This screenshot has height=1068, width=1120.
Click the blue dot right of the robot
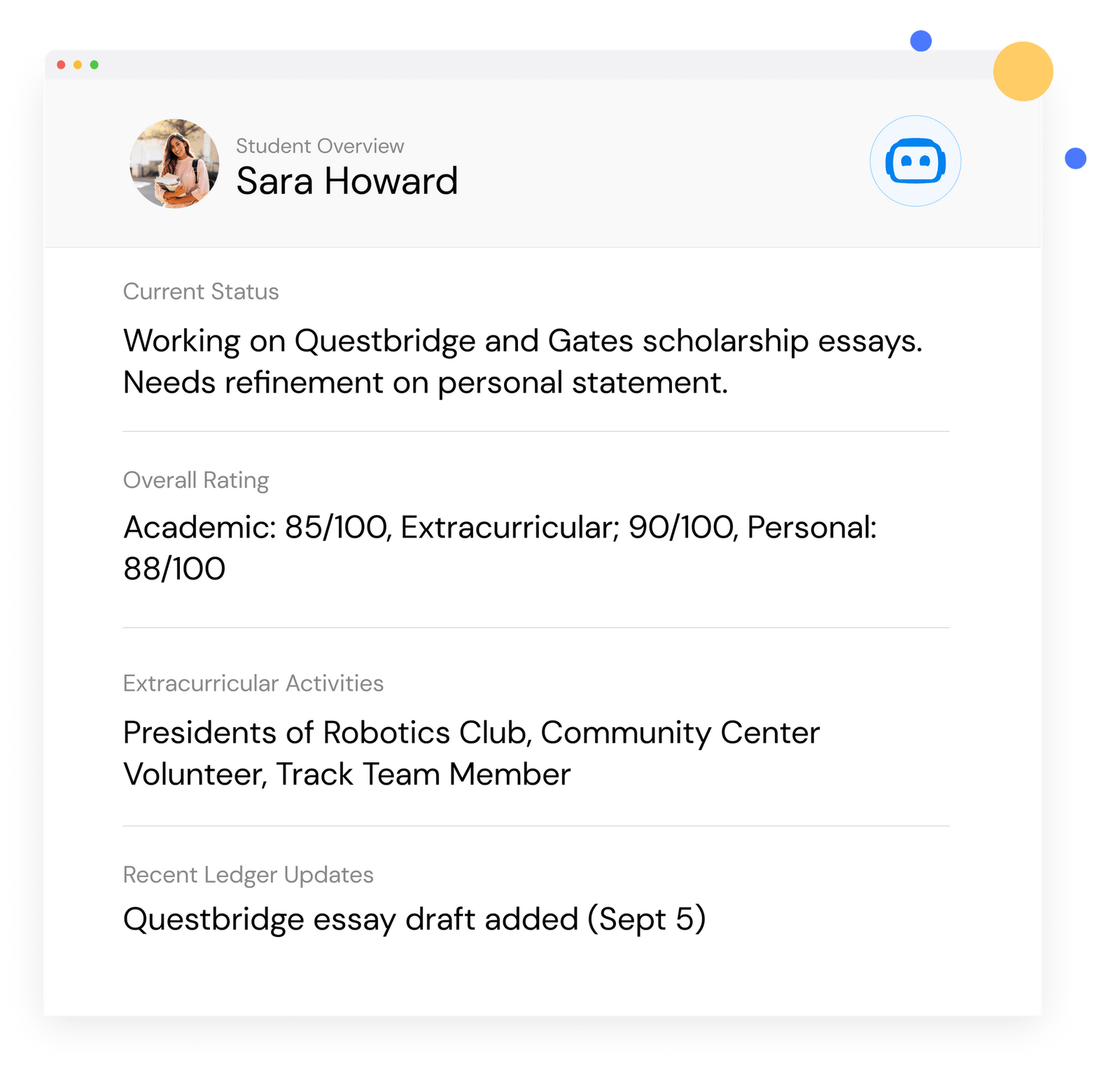(x=1075, y=159)
